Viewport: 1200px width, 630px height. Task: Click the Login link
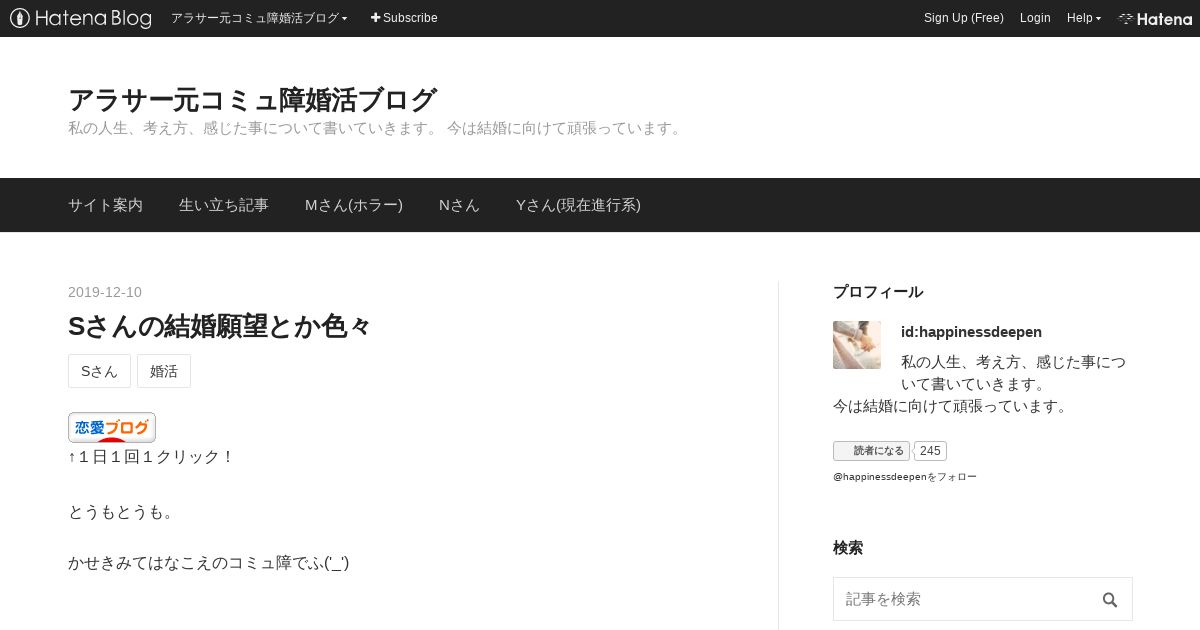click(x=1035, y=18)
